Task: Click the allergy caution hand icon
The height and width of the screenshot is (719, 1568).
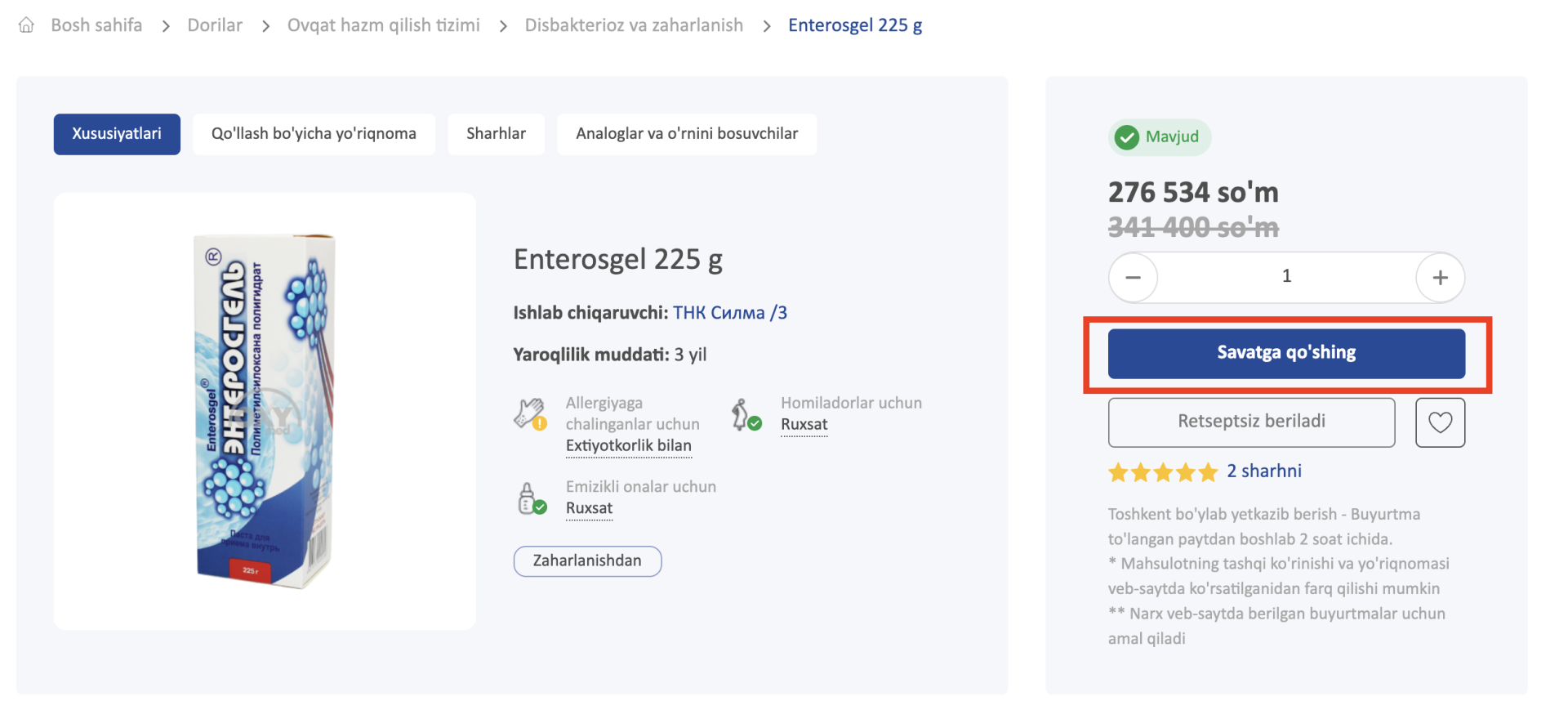Action: point(530,414)
